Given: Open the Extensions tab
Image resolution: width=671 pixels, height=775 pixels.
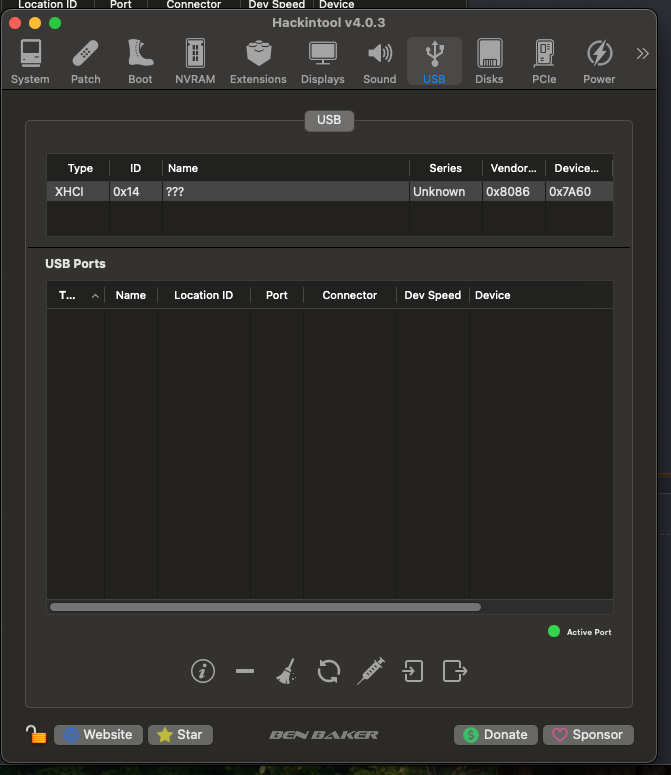Looking at the screenshot, I should (258, 61).
